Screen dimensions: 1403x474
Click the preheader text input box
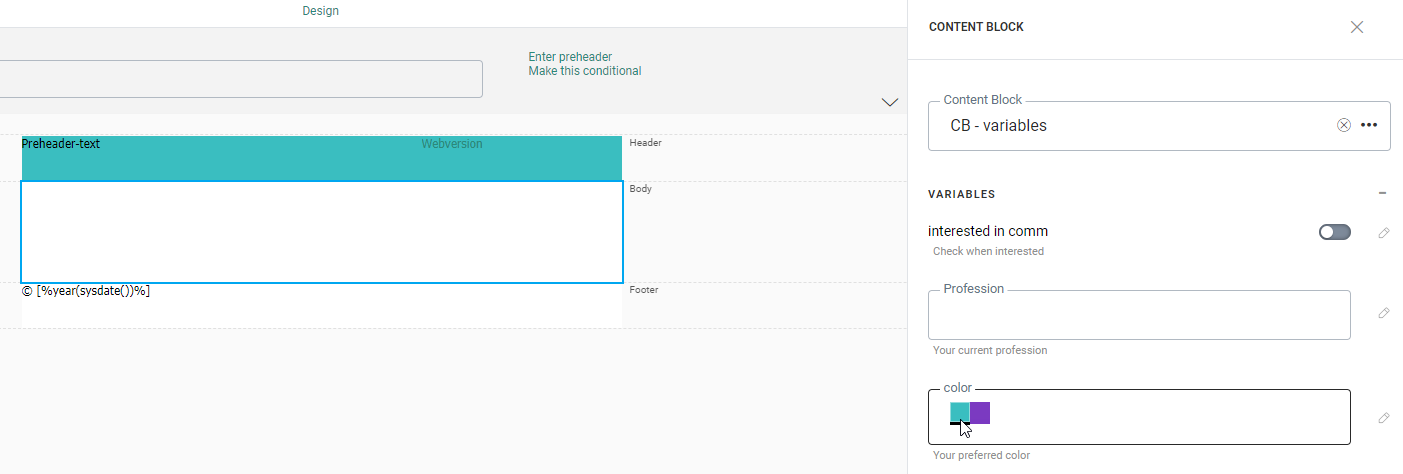click(240, 79)
